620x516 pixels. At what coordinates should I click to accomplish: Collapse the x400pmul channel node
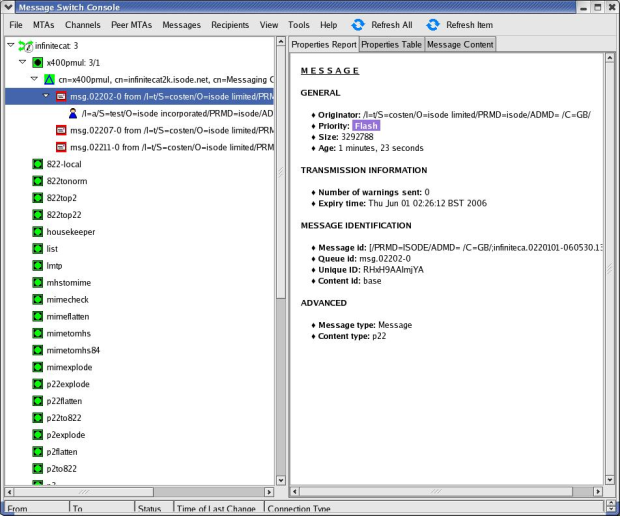click(x=22, y=62)
